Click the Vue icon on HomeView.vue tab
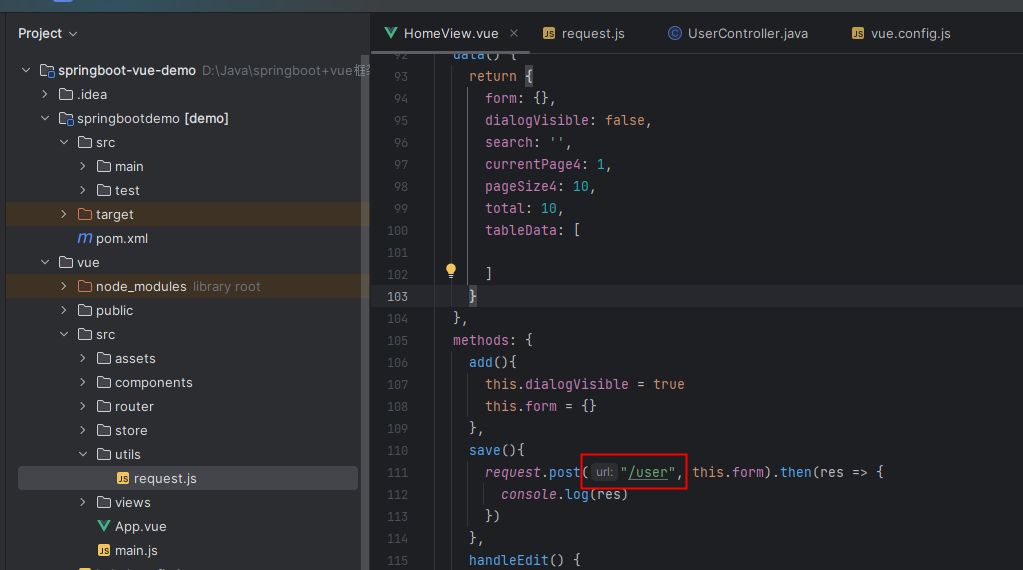Screen dimensions: 1023x570 (391, 33)
